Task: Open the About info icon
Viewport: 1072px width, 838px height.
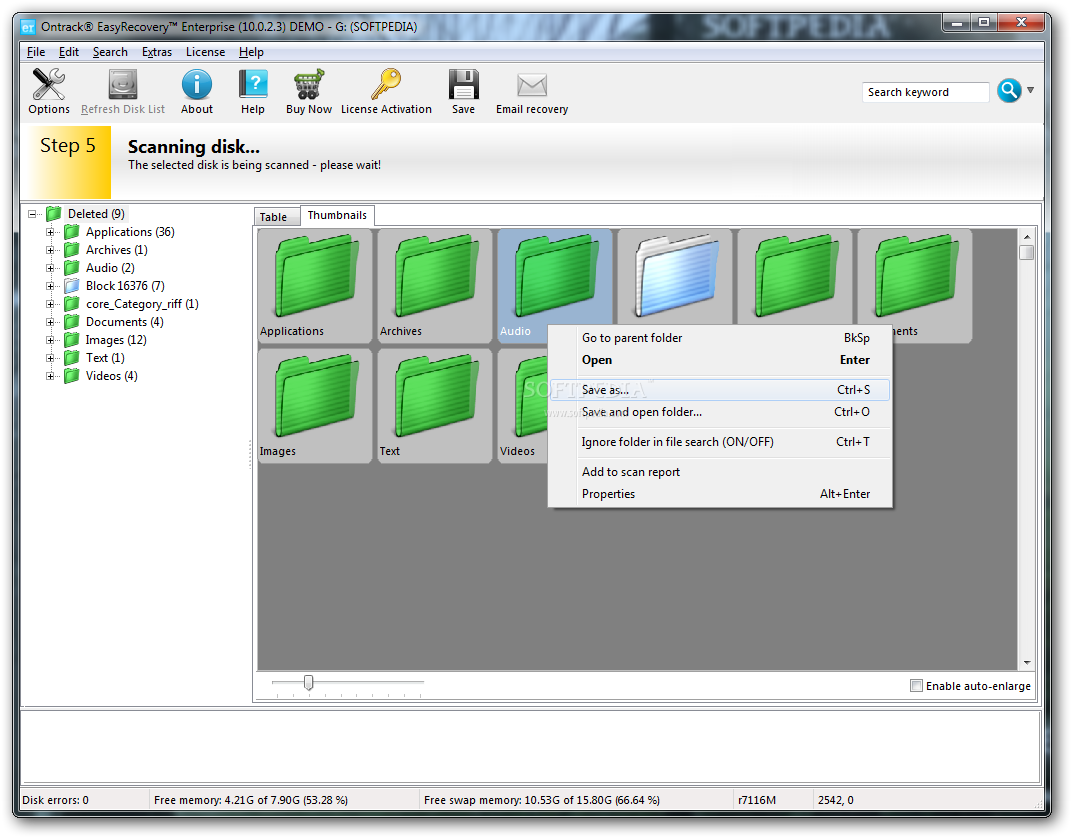Action: point(197,85)
